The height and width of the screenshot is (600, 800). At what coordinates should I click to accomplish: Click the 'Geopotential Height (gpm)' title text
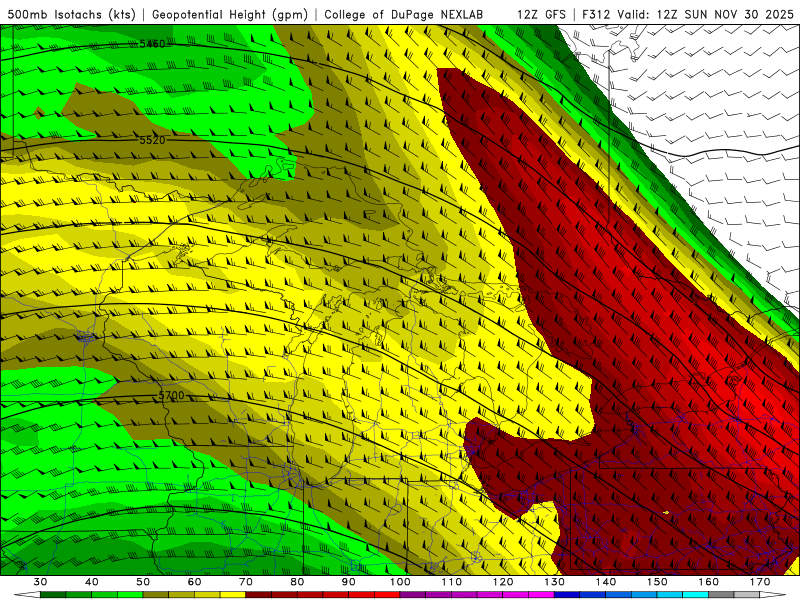[230, 15]
